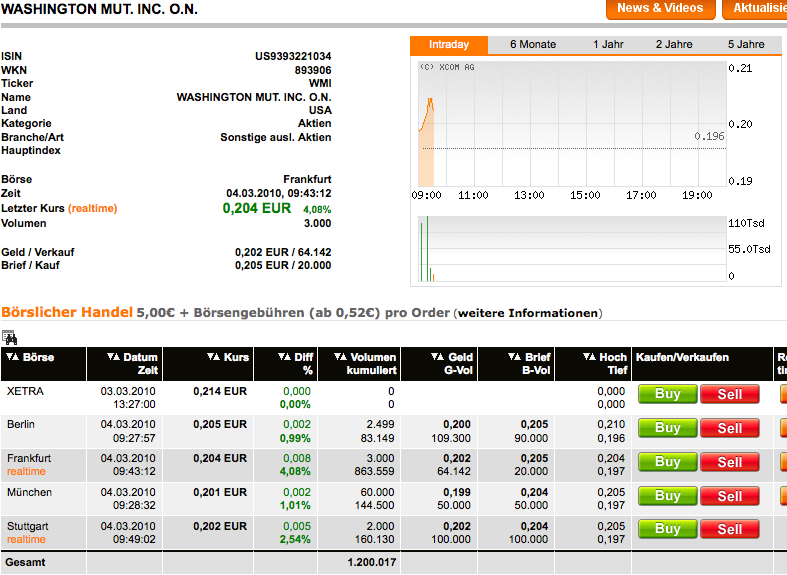Click Berlin price 0,205 EUR

pyautogui.click(x=220, y=424)
